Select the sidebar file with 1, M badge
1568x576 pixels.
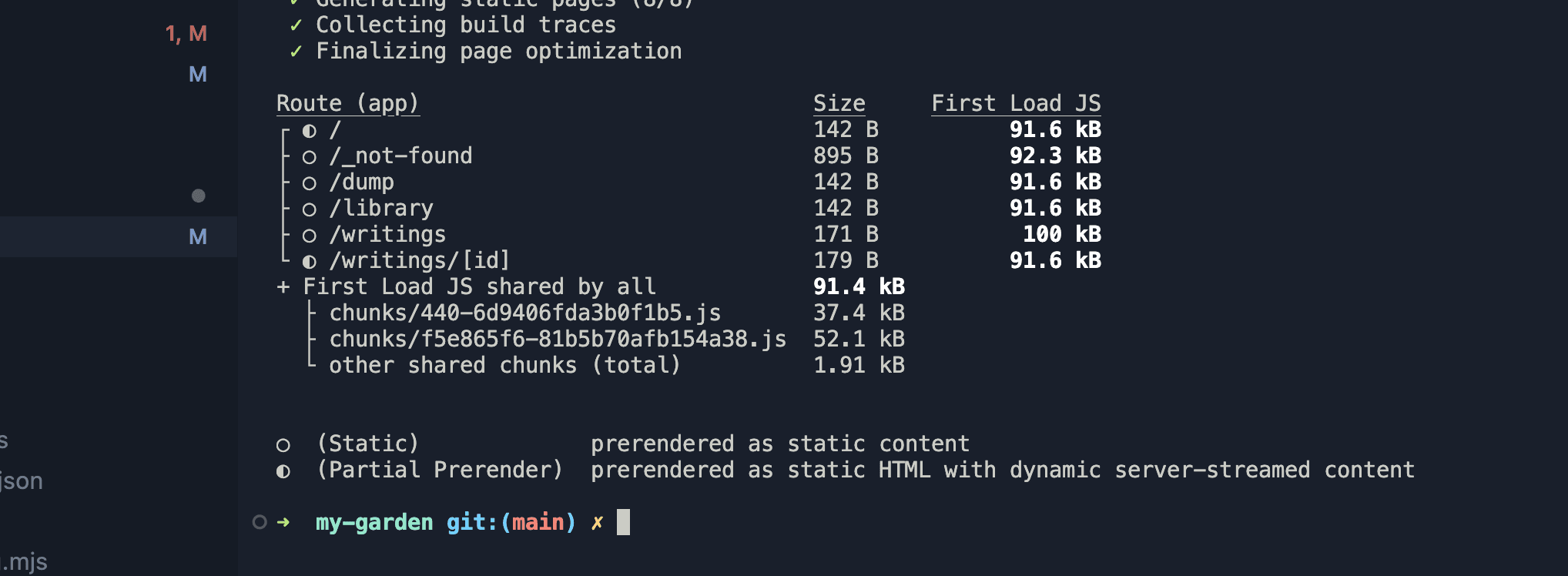tap(119, 34)
